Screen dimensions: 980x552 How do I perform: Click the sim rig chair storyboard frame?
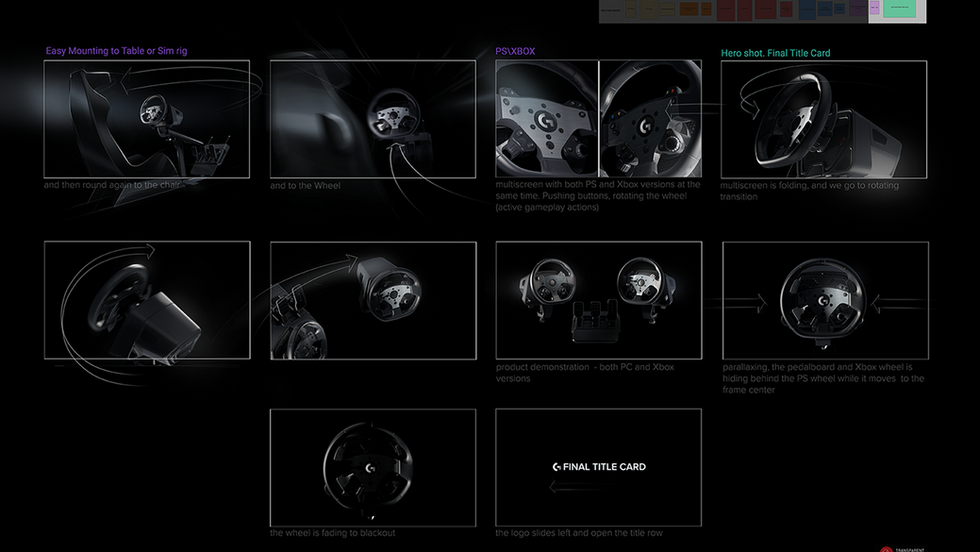point(147,119)
